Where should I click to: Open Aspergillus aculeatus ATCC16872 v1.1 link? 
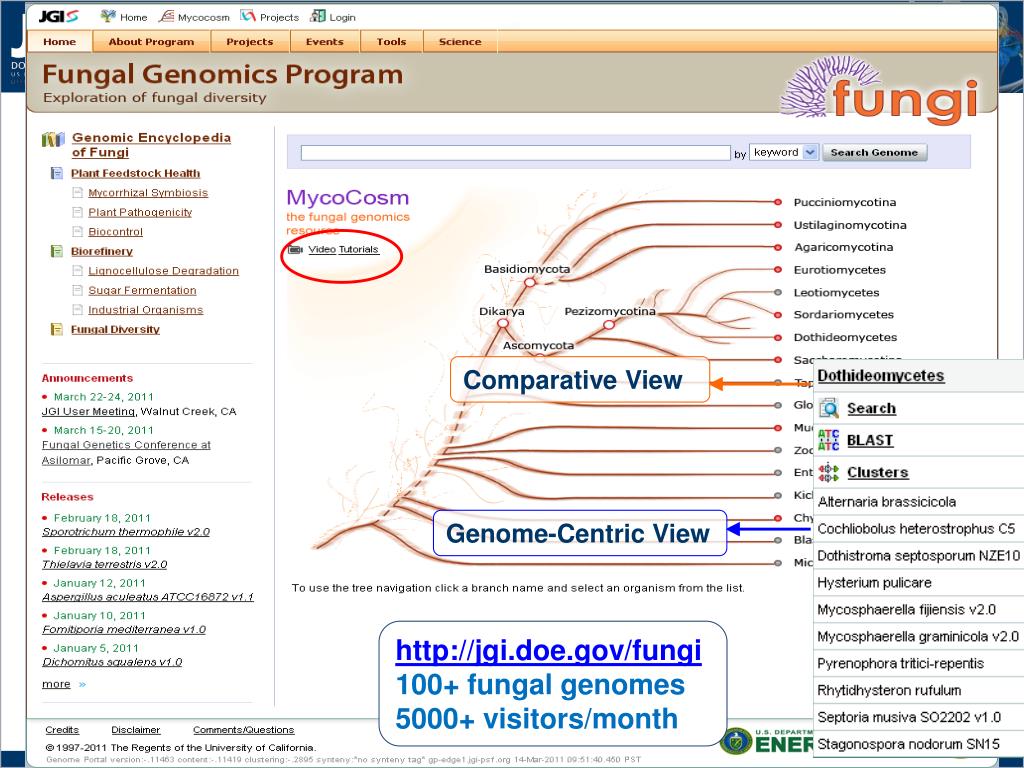(x=148, y=597)
